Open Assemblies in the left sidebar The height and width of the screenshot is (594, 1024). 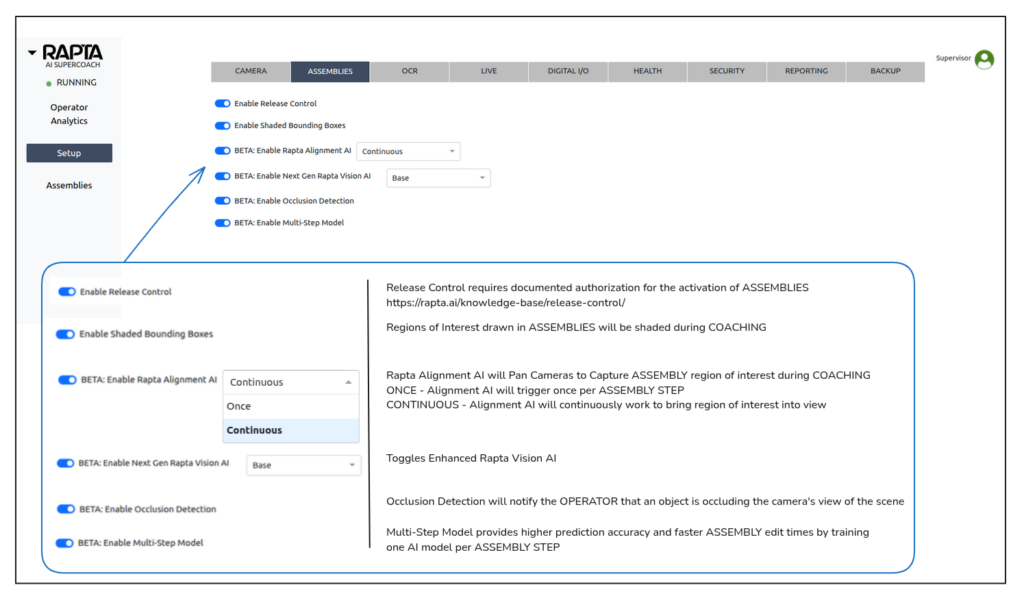coord(69,185)
